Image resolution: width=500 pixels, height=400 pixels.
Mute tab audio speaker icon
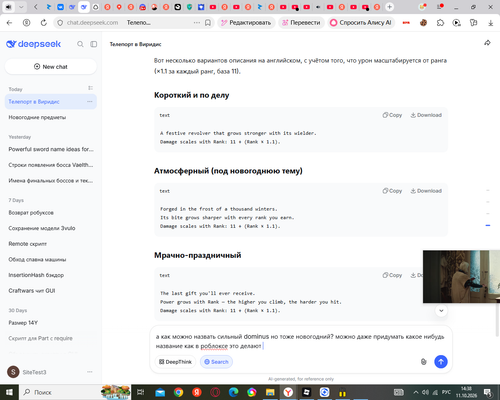(9, 7)
